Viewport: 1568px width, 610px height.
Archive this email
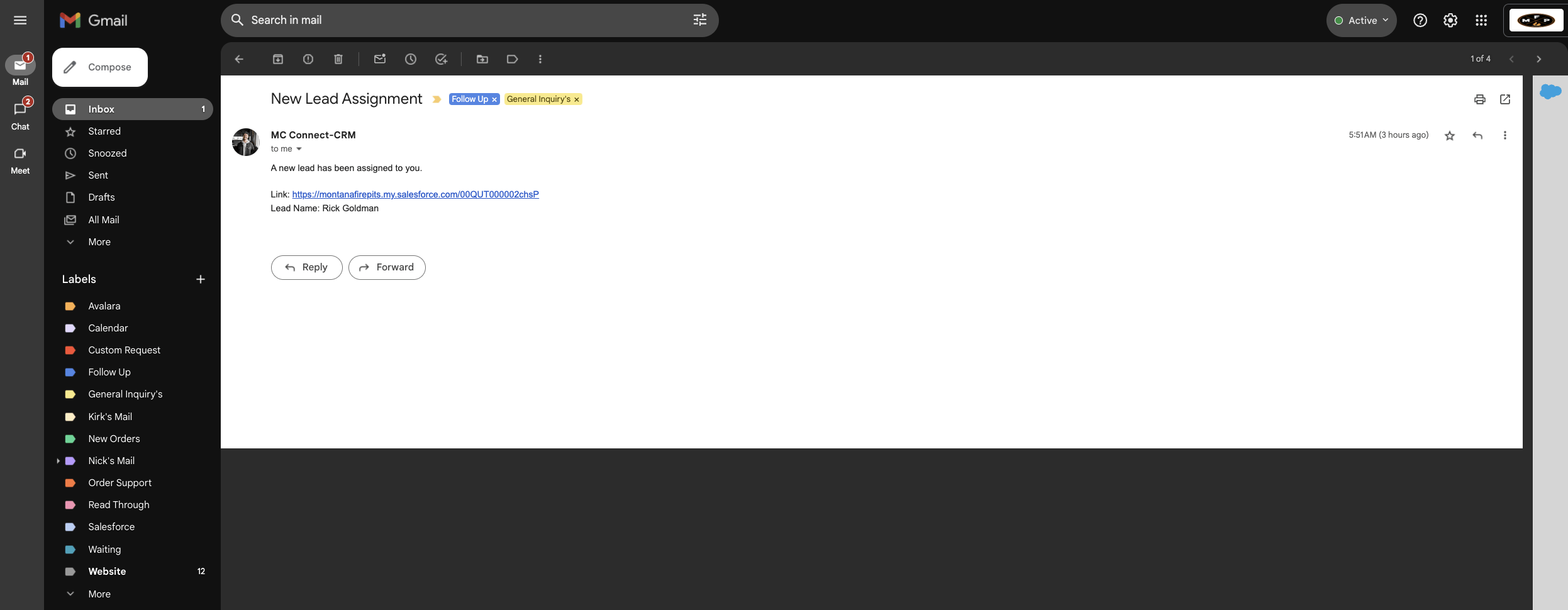pyautogui.click(x=278, y=59)
